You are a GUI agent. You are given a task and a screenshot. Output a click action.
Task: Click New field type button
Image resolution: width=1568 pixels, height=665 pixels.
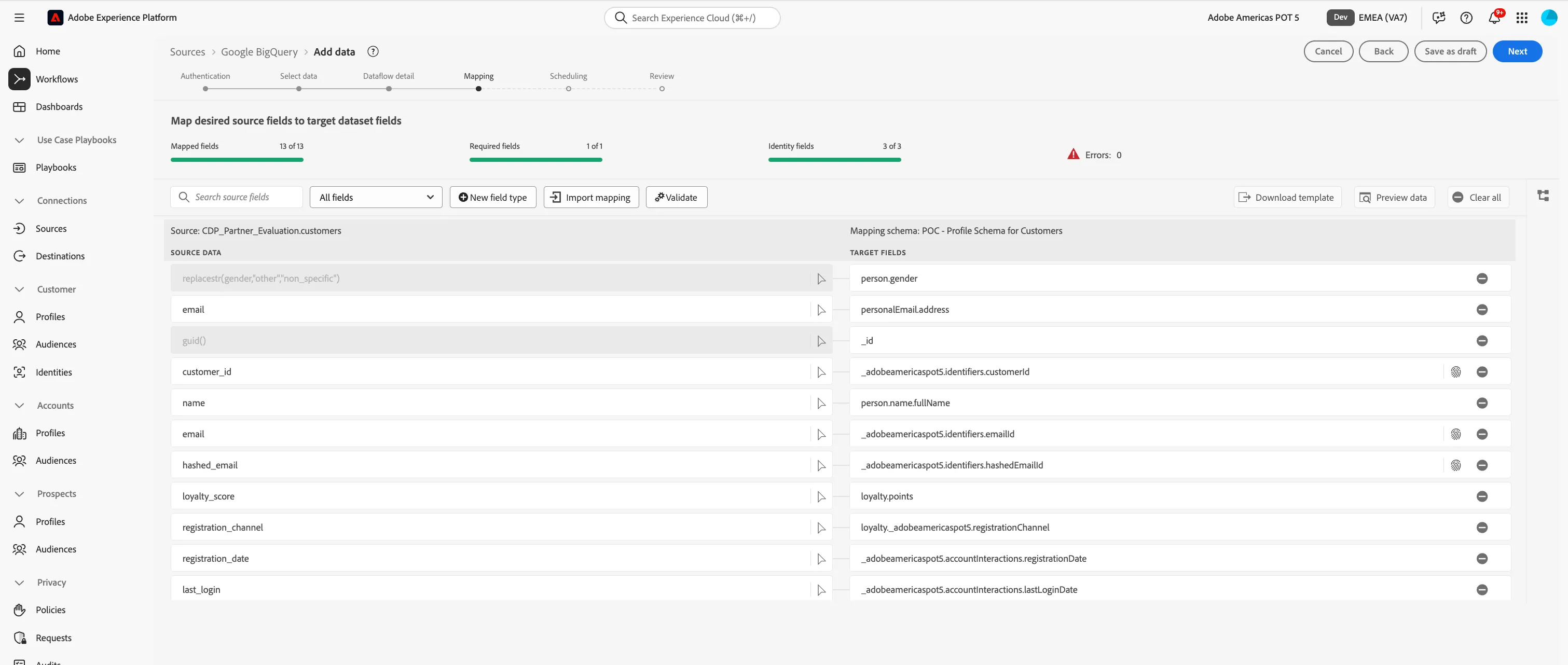[x=492, y=197]
